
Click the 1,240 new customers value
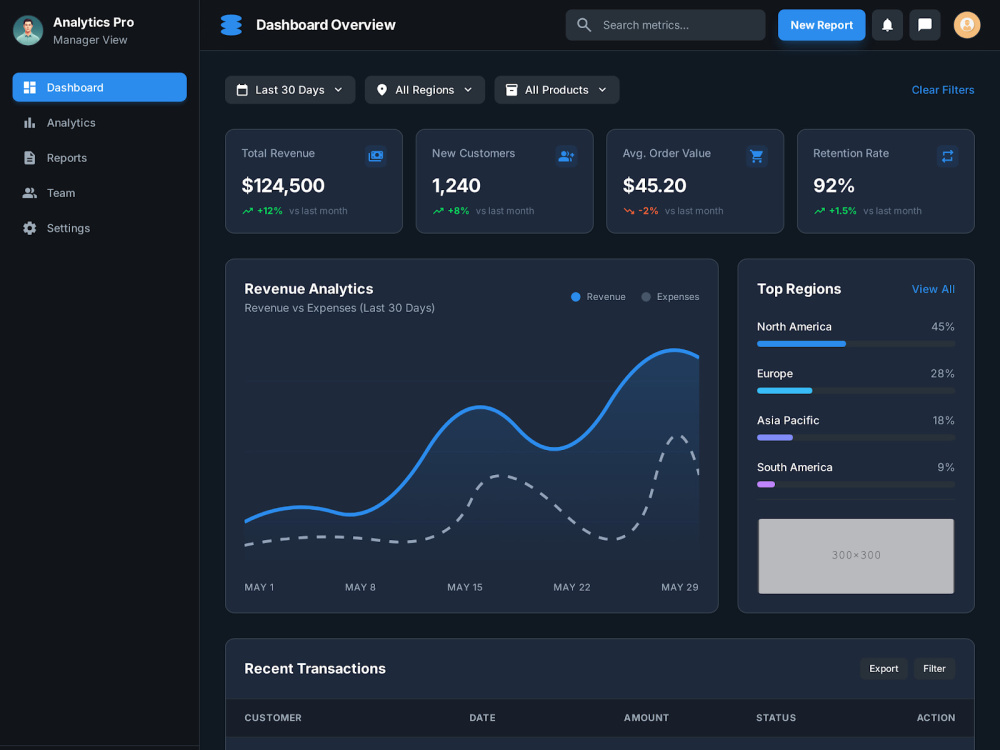click(x=456, y=186)
